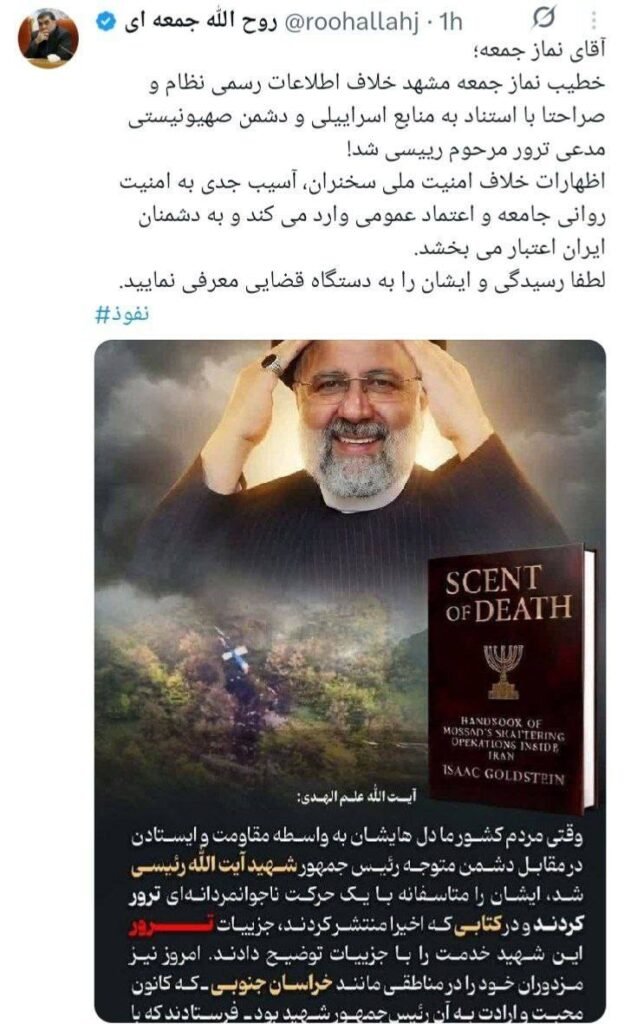
Task: Click the Isaac Goldstein author name on book
Action: point(503,773)
